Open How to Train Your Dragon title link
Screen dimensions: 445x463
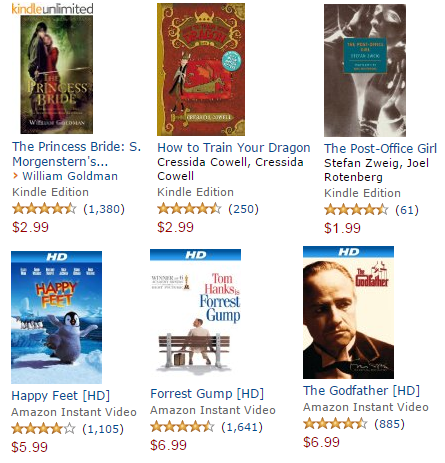[x=234, y=147]
